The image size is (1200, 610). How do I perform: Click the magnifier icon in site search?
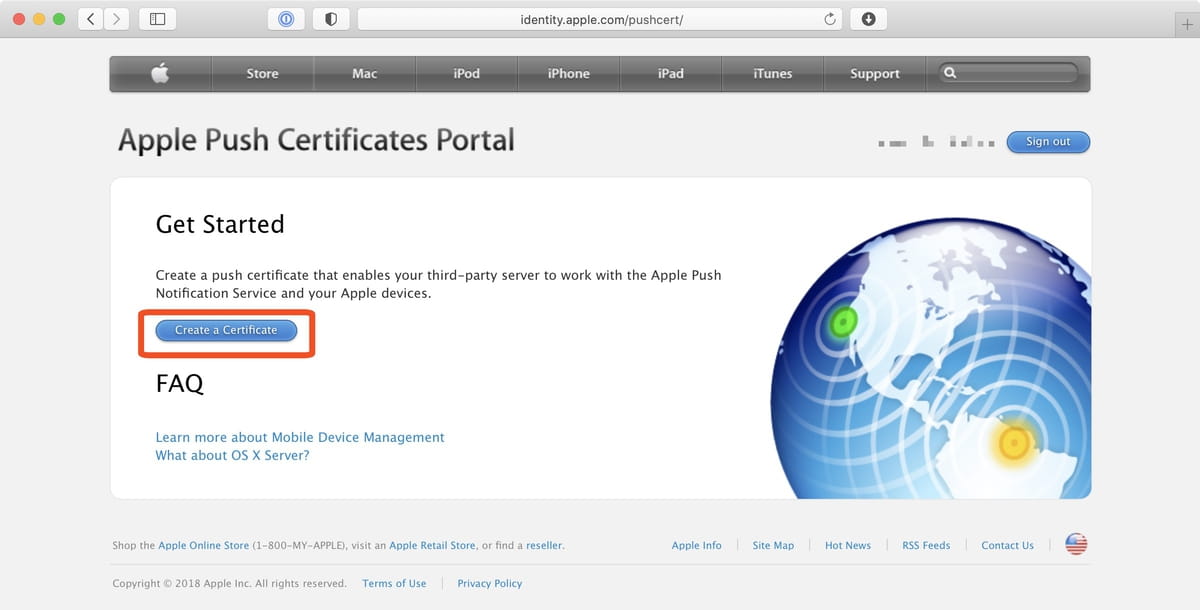coord(950,73)
